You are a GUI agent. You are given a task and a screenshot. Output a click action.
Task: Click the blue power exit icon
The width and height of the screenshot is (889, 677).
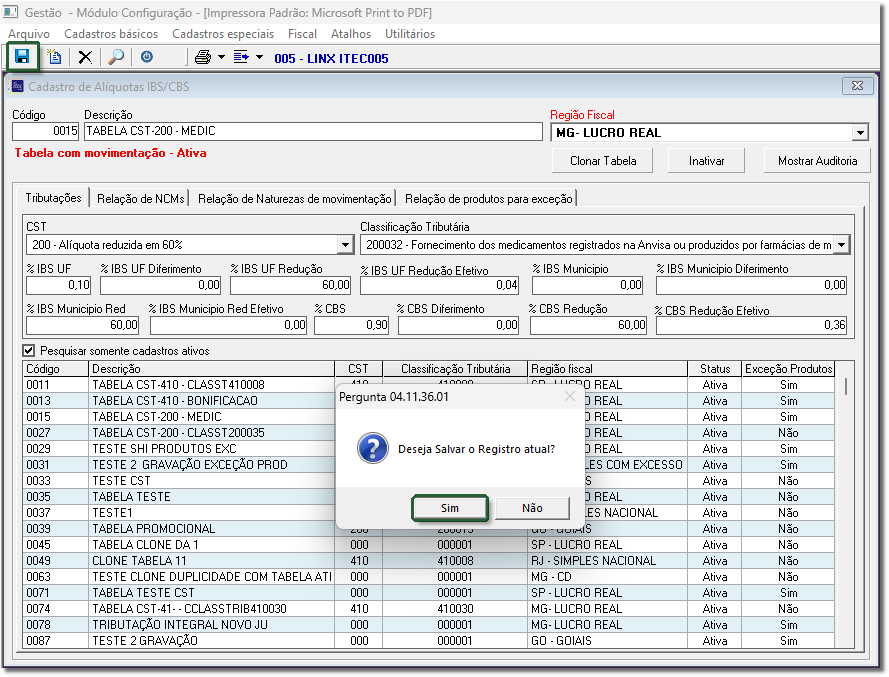click(x=147, y=58)
